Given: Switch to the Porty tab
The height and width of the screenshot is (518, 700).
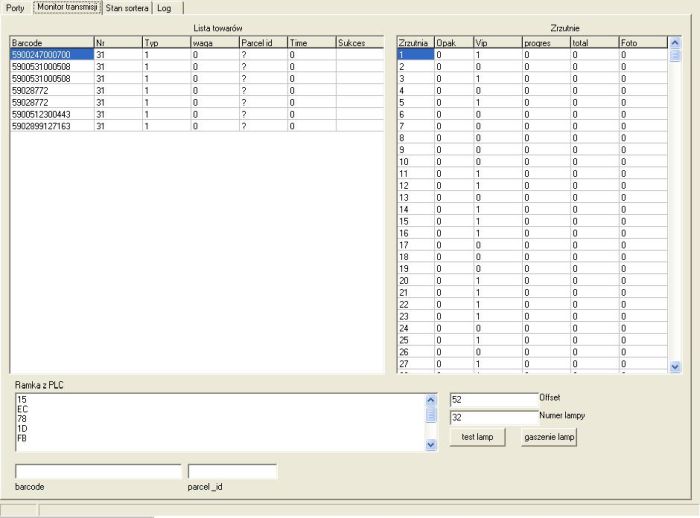Looking at the screenshot, I should (x=15, y=8).
